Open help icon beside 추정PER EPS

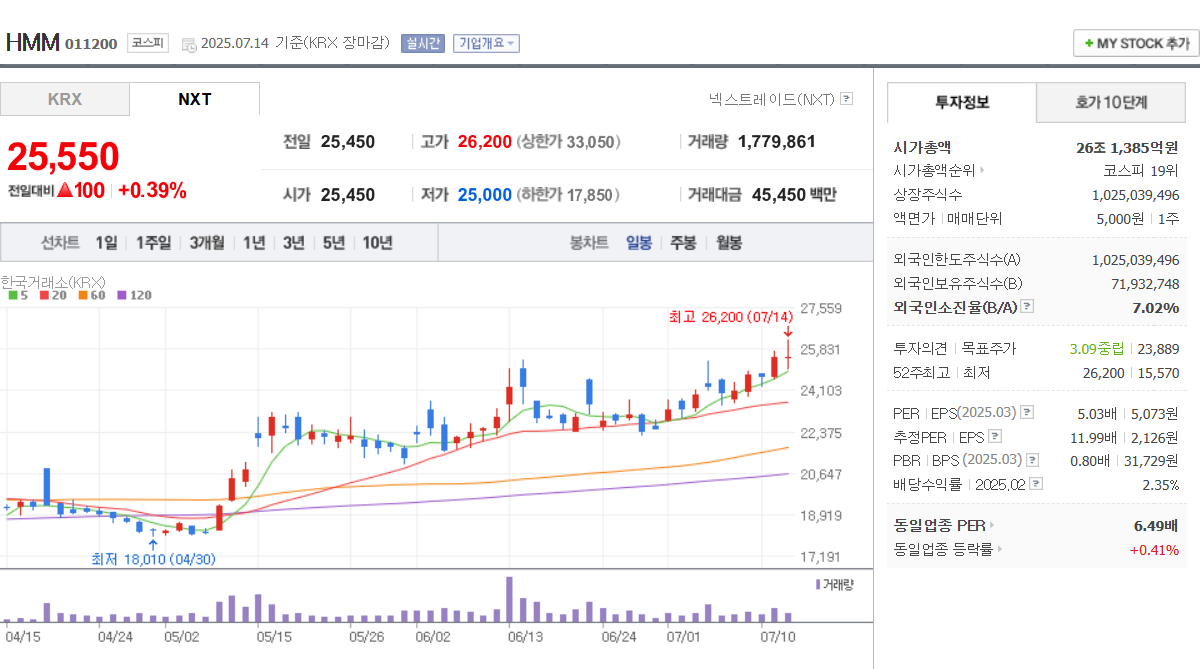pos(995,436)
